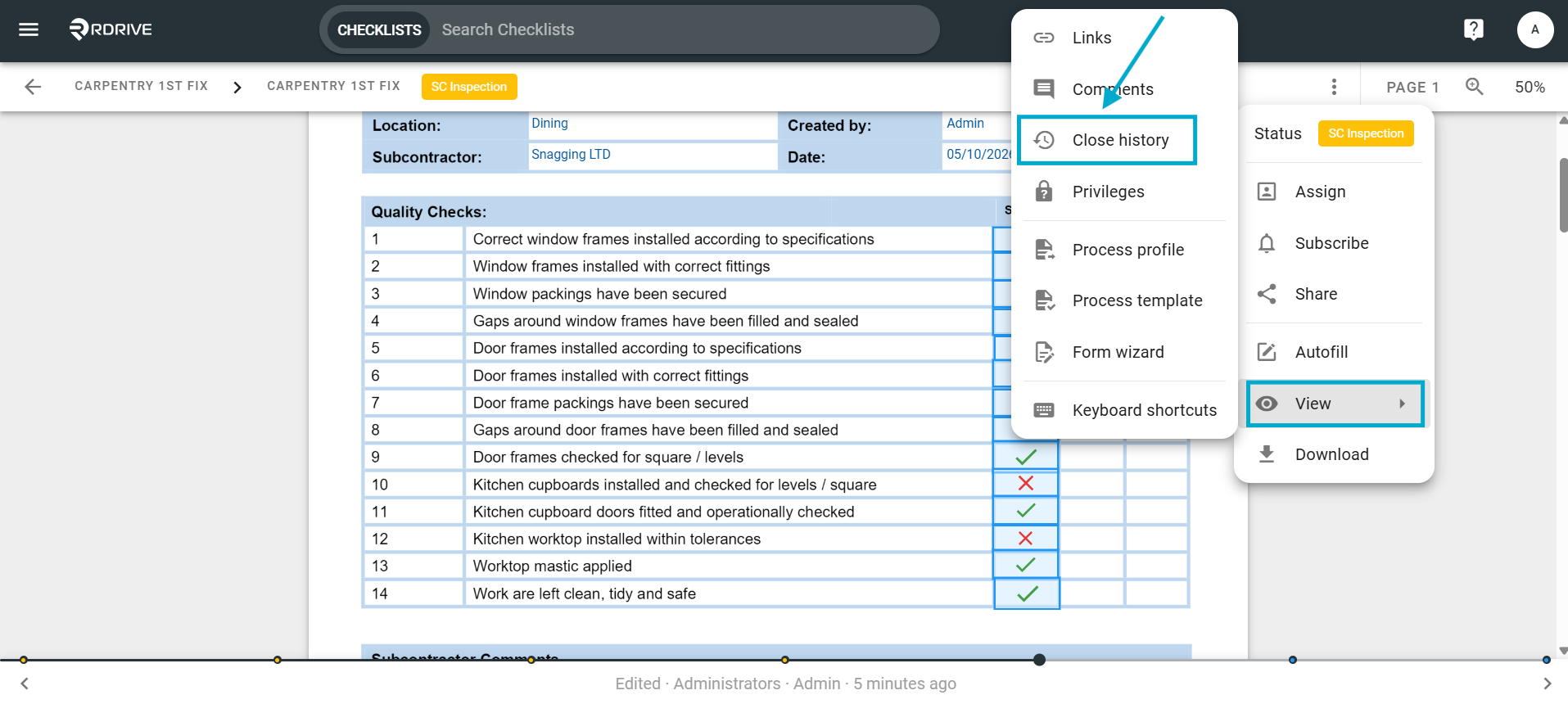Share the checklist
Image resolution: width=1568 pixels, height=704 pixels.
coord(1335,294)
